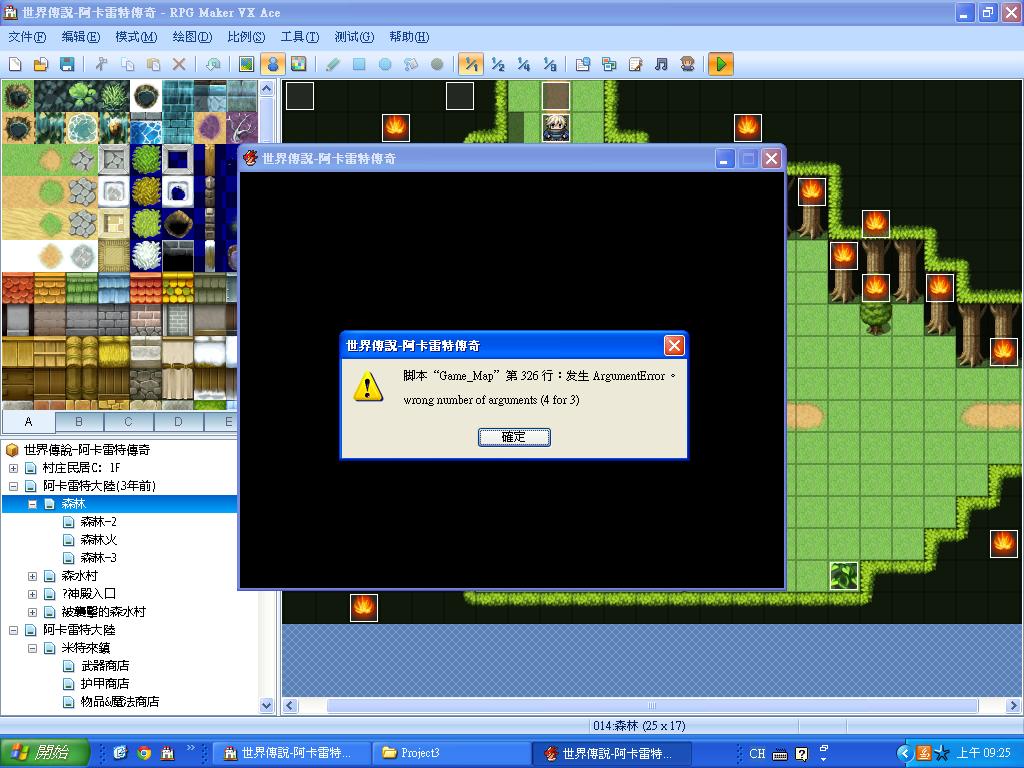Select the Shadow Pen tool

click(437, 64)
